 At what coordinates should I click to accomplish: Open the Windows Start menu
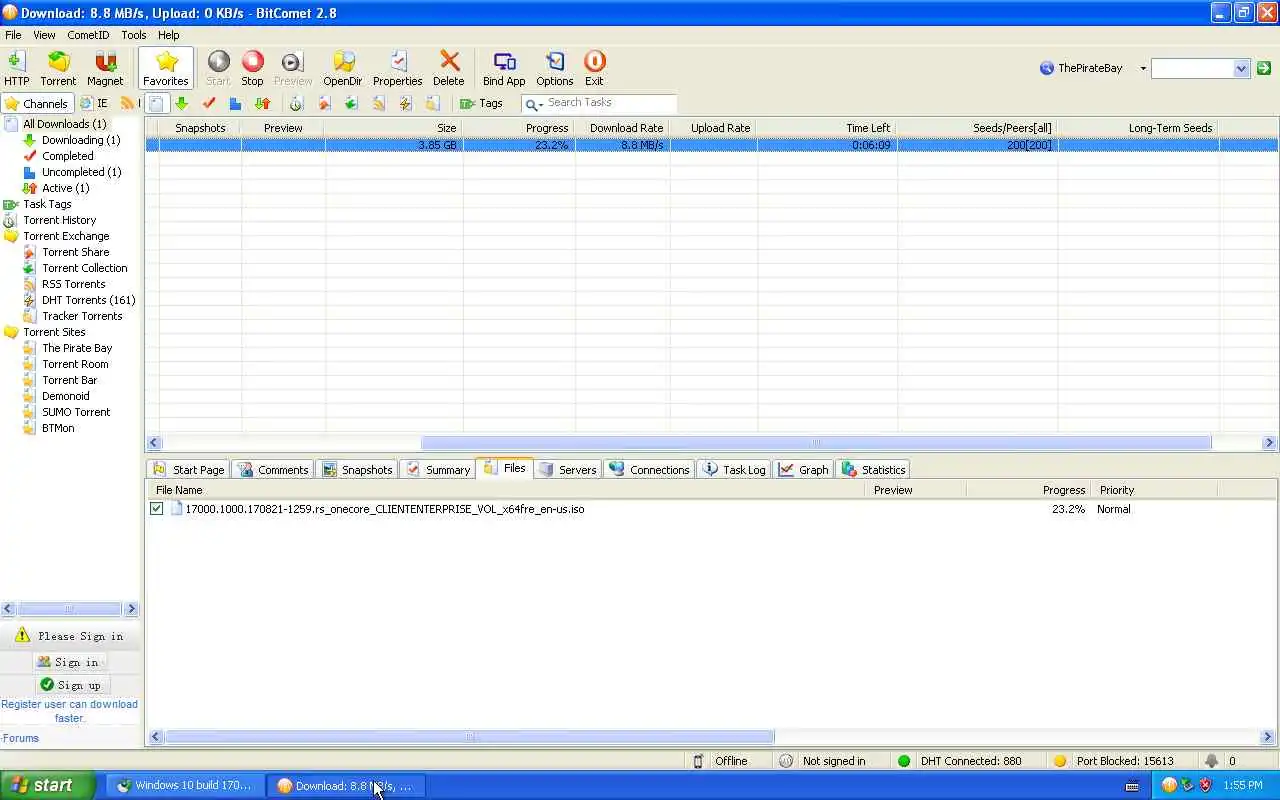(x=47, y=785)
